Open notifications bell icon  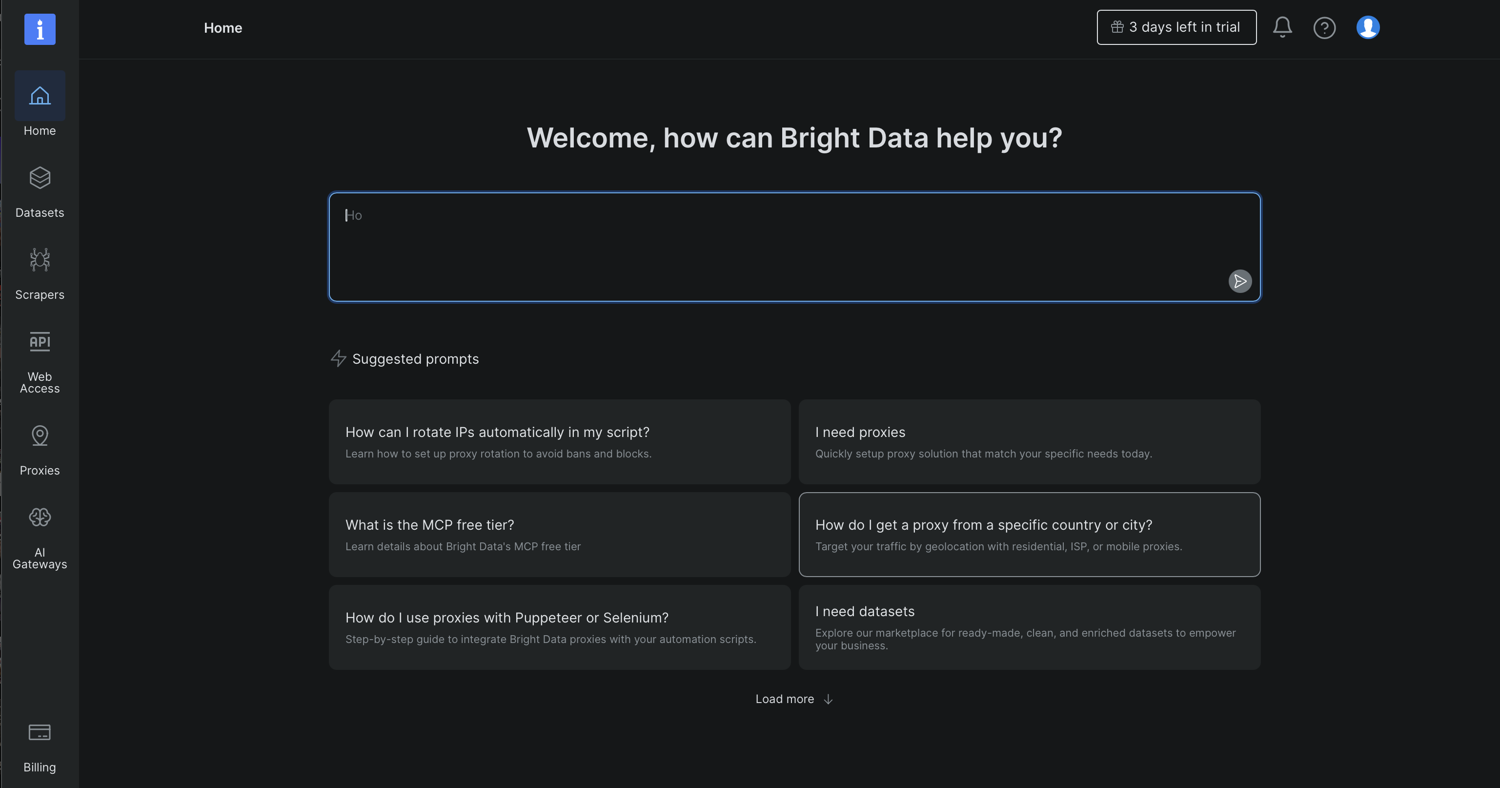1282,28
